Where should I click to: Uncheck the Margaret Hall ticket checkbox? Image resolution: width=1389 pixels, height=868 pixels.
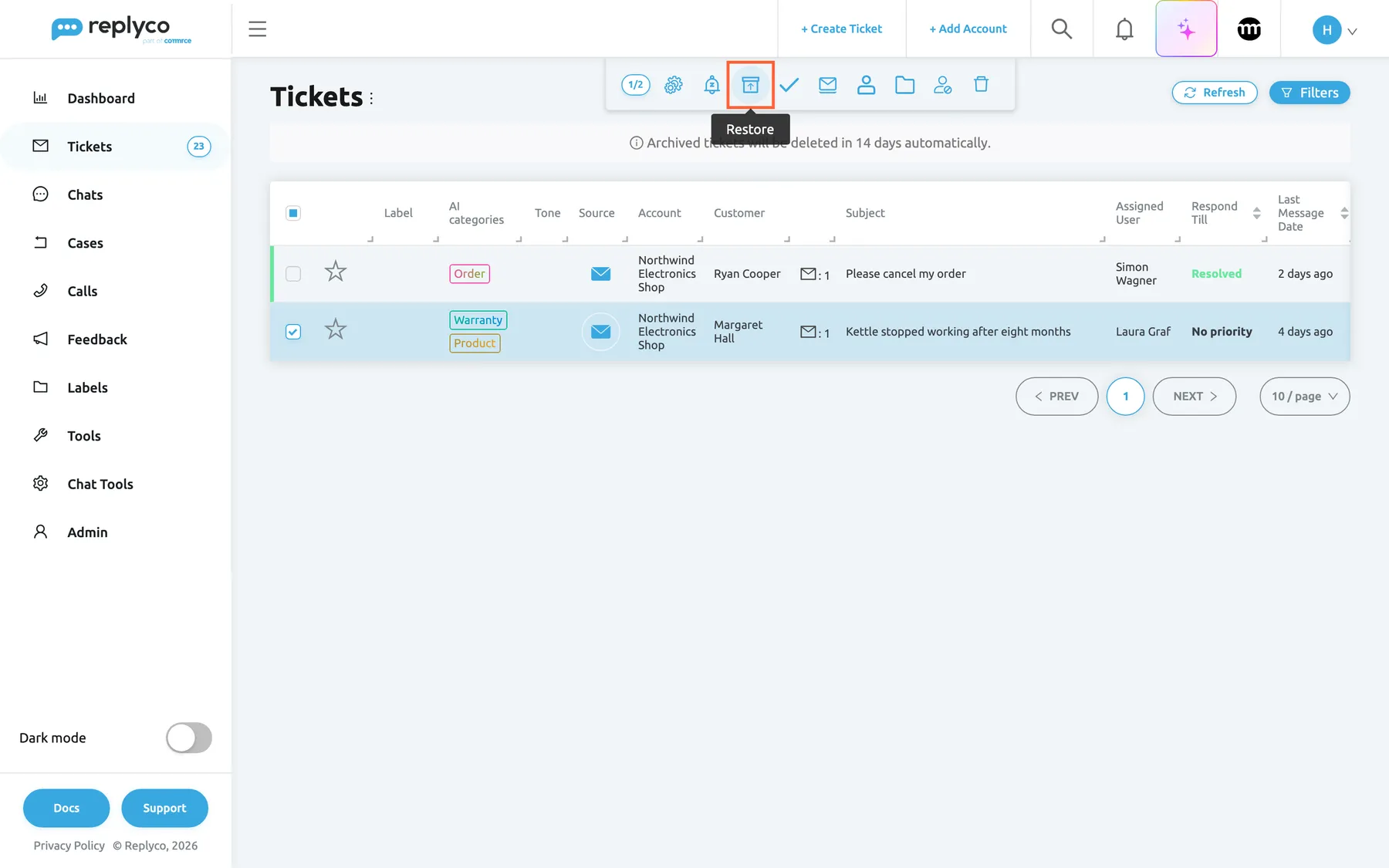[x=293, y=332]
